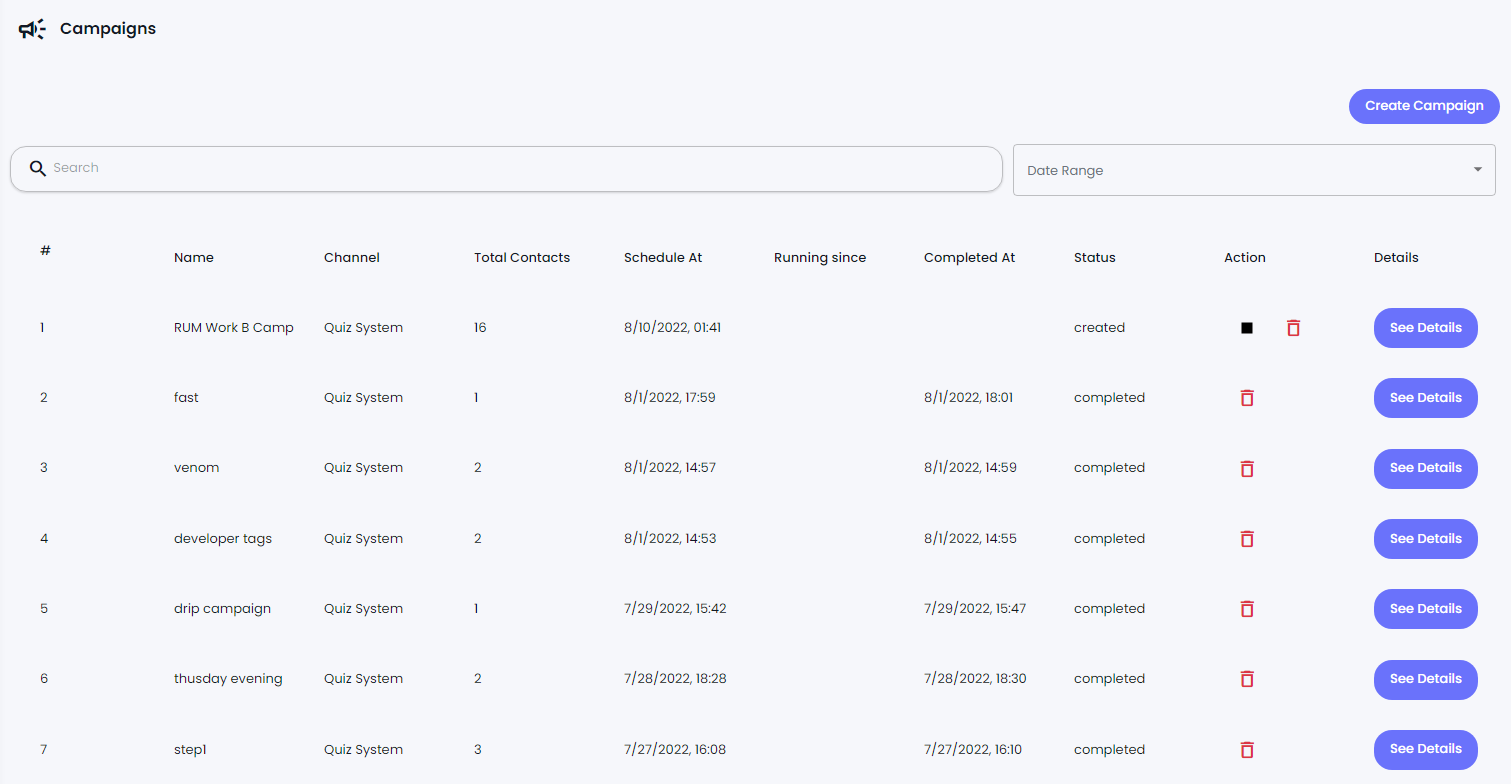This screenshot has height=784, width=1511.
Task: Stop the RUM Work B Camp campaign
Action: (x=1247, y=328)
